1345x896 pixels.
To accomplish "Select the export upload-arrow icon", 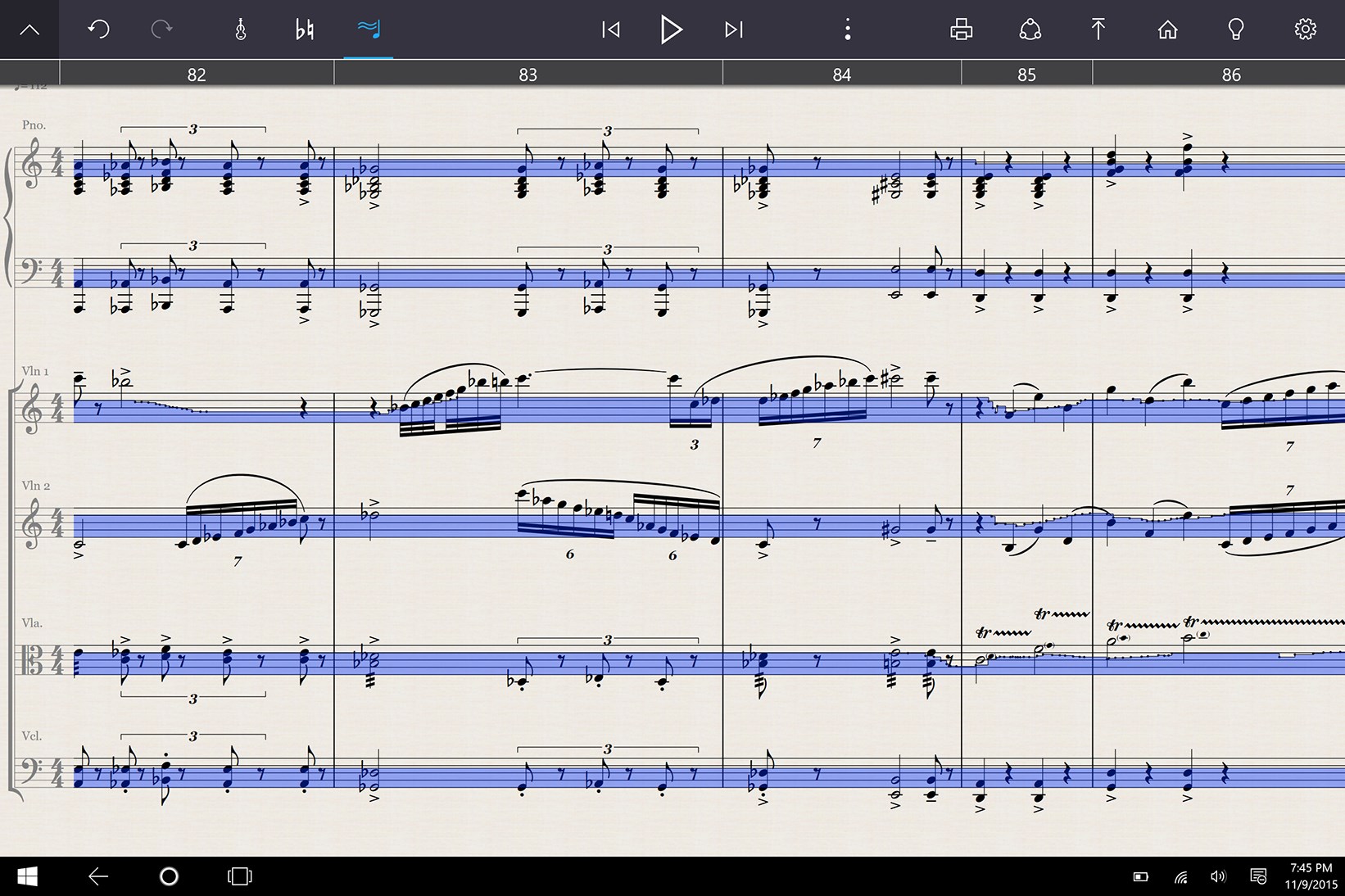I will pos(1098,29).
